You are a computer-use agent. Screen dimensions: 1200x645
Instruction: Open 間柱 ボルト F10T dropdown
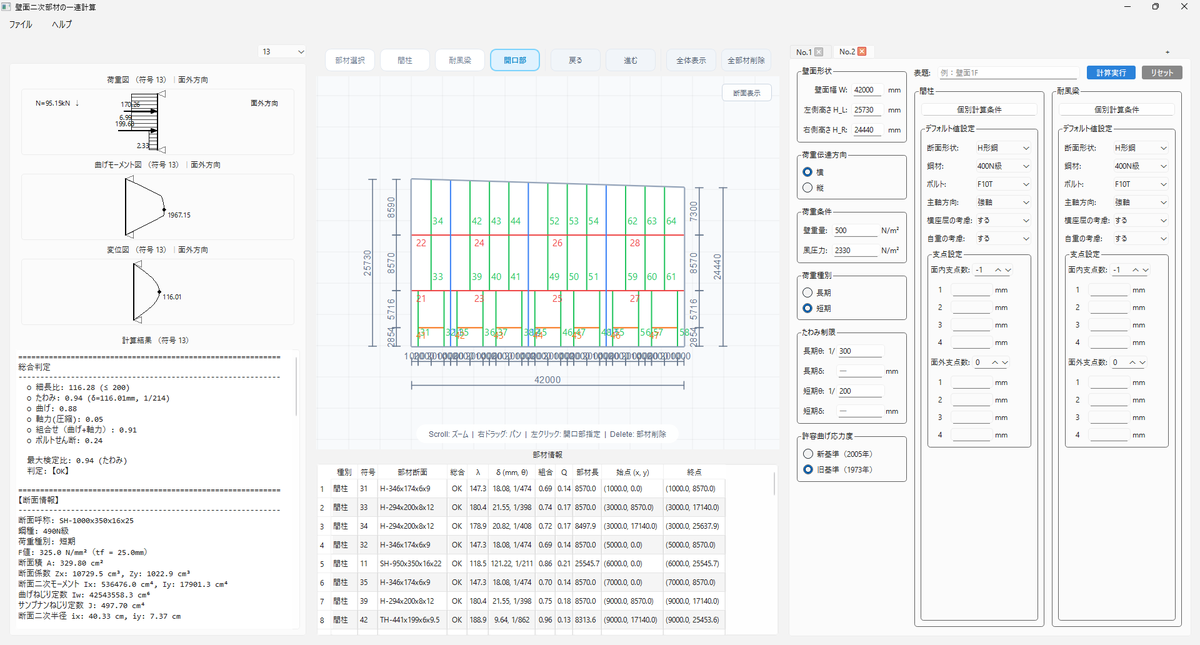[1003, 184]
